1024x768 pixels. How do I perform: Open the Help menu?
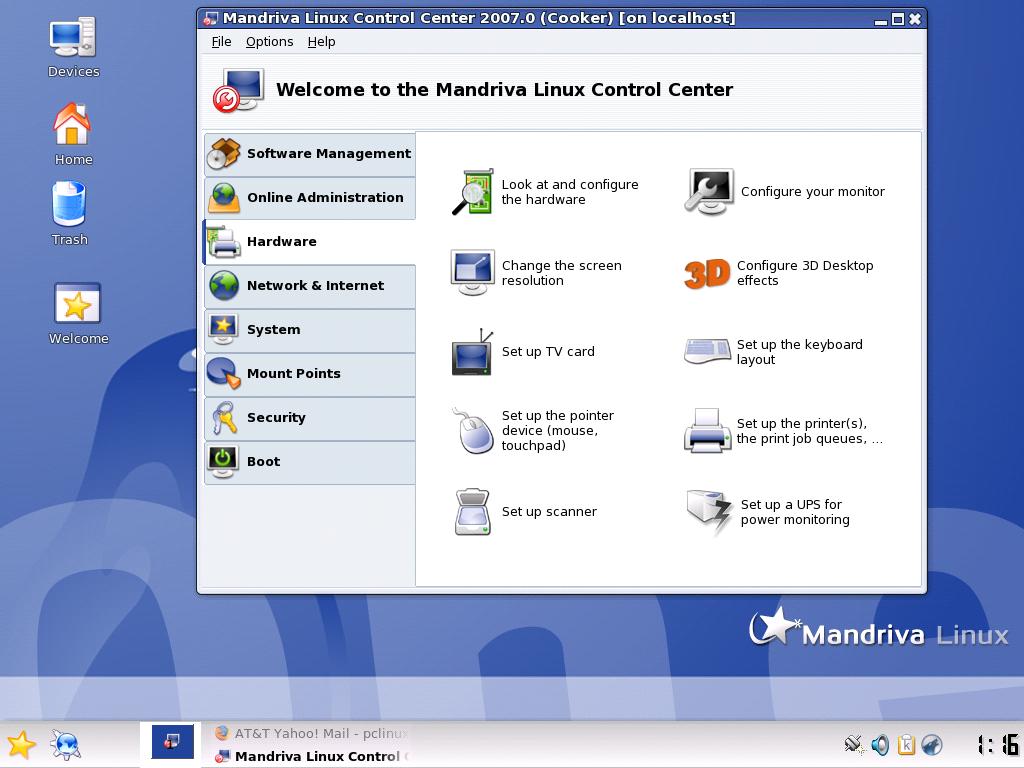(321, 42)
